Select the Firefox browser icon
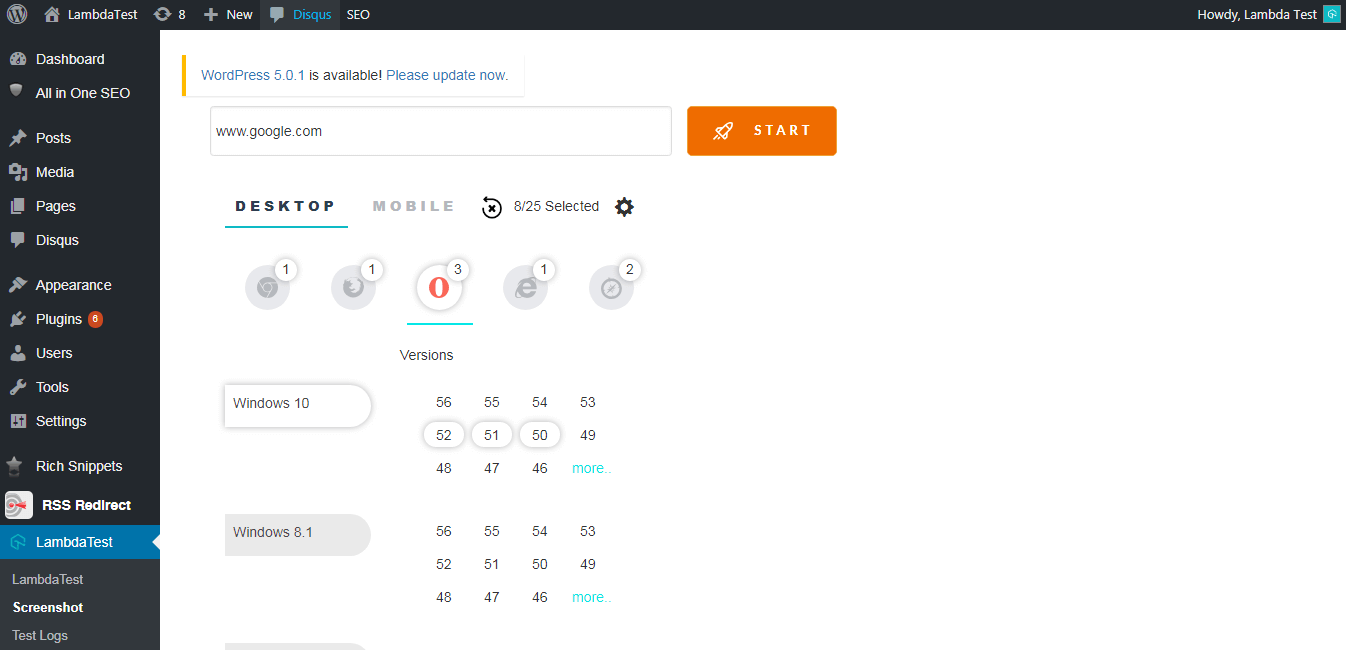The height and width of the screenshot is (650, 1346). (x=353, y=287)
